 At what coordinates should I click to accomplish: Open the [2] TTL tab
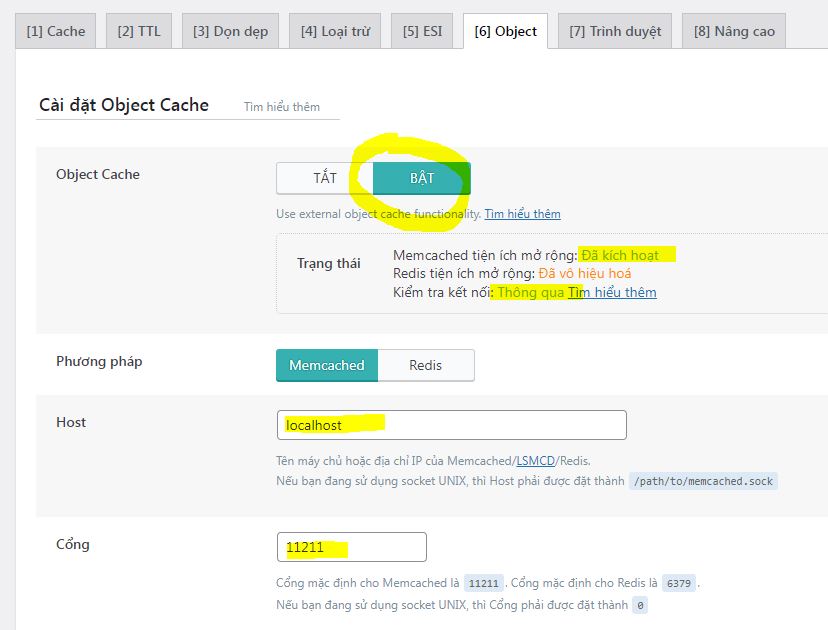click(x=139, y=31)
